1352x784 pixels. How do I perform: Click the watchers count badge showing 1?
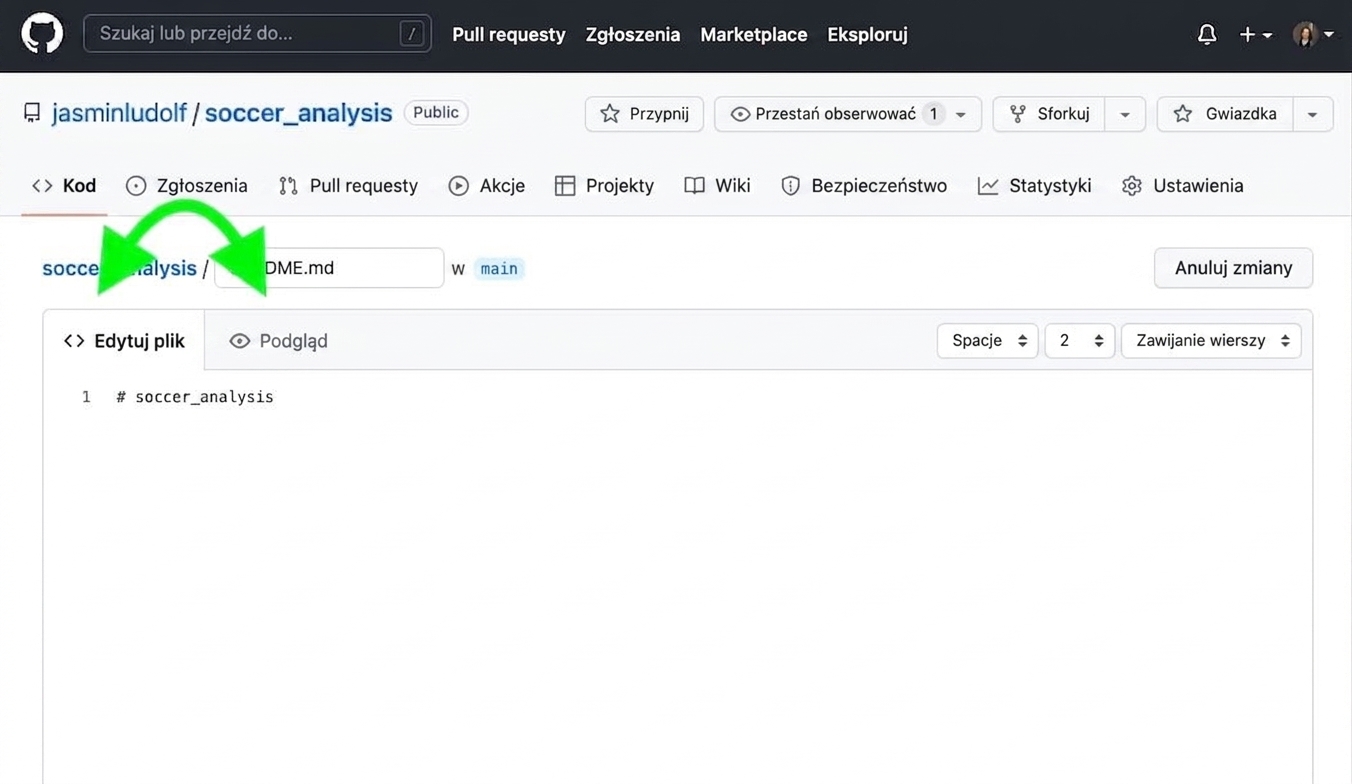click(x=934, y=114)
